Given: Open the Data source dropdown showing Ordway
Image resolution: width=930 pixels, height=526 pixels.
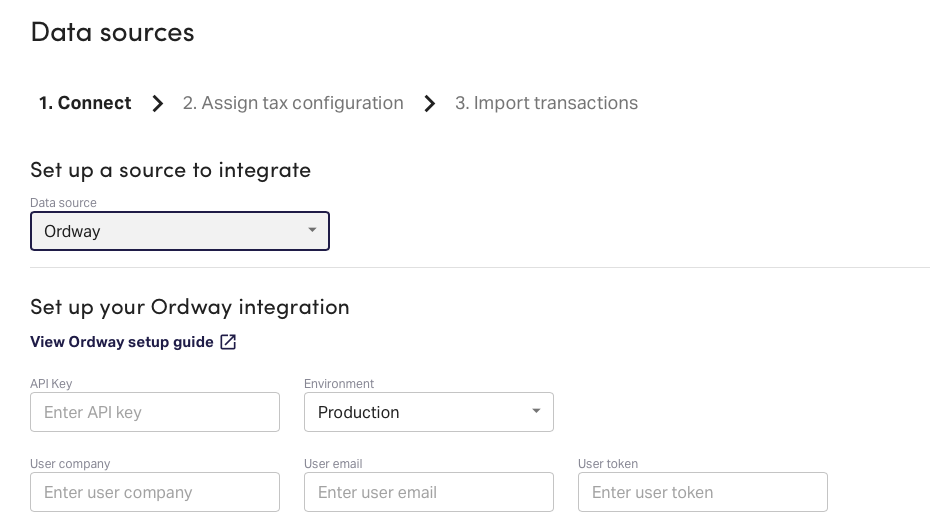Looking at the screenshot, I should pyautogui.click(x=180, y=231).
